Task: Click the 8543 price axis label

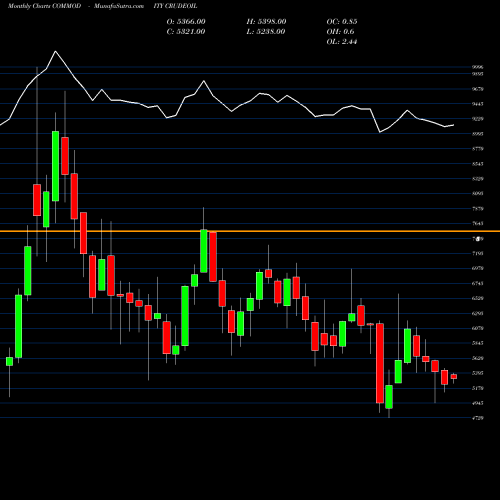Action: click(478, 164)
